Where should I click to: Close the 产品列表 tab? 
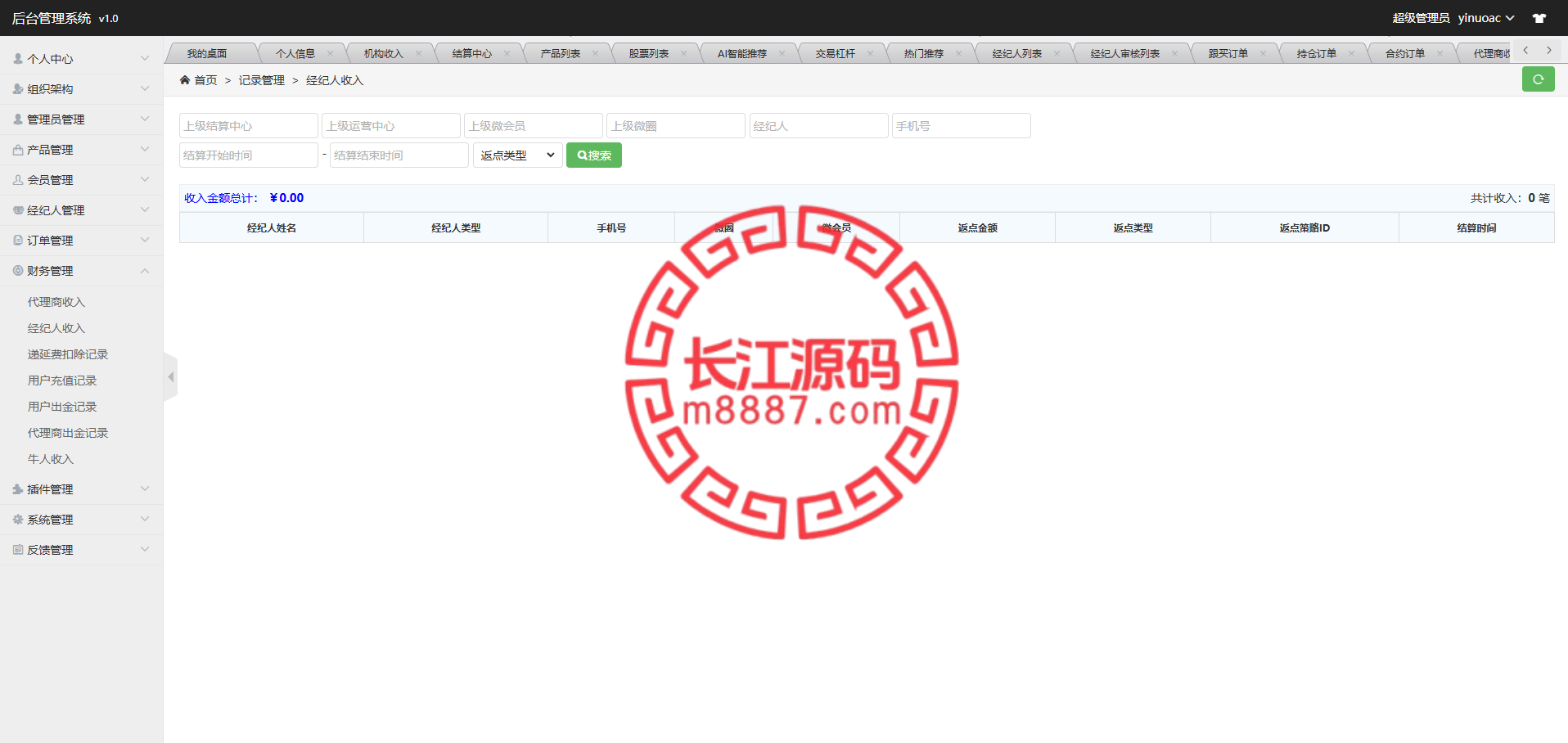(x=595, y=54)
